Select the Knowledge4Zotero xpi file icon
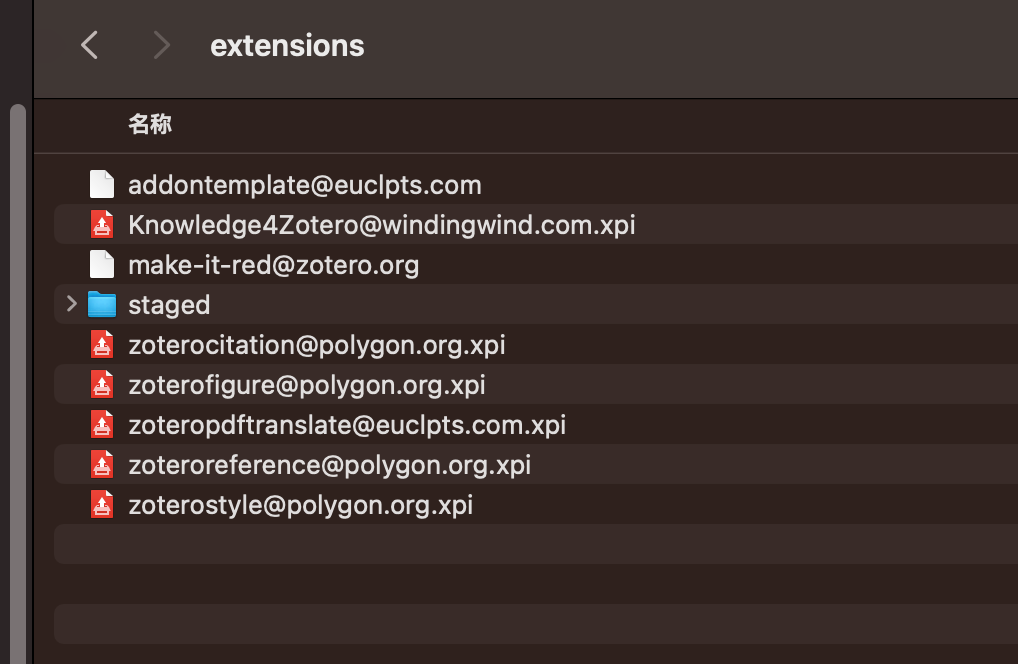1018x664 pixels. tap(102, 225)
